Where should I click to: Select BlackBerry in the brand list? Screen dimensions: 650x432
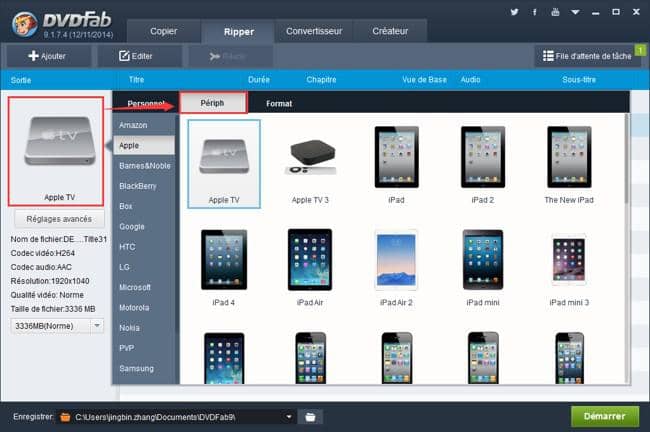pos(144,186)
